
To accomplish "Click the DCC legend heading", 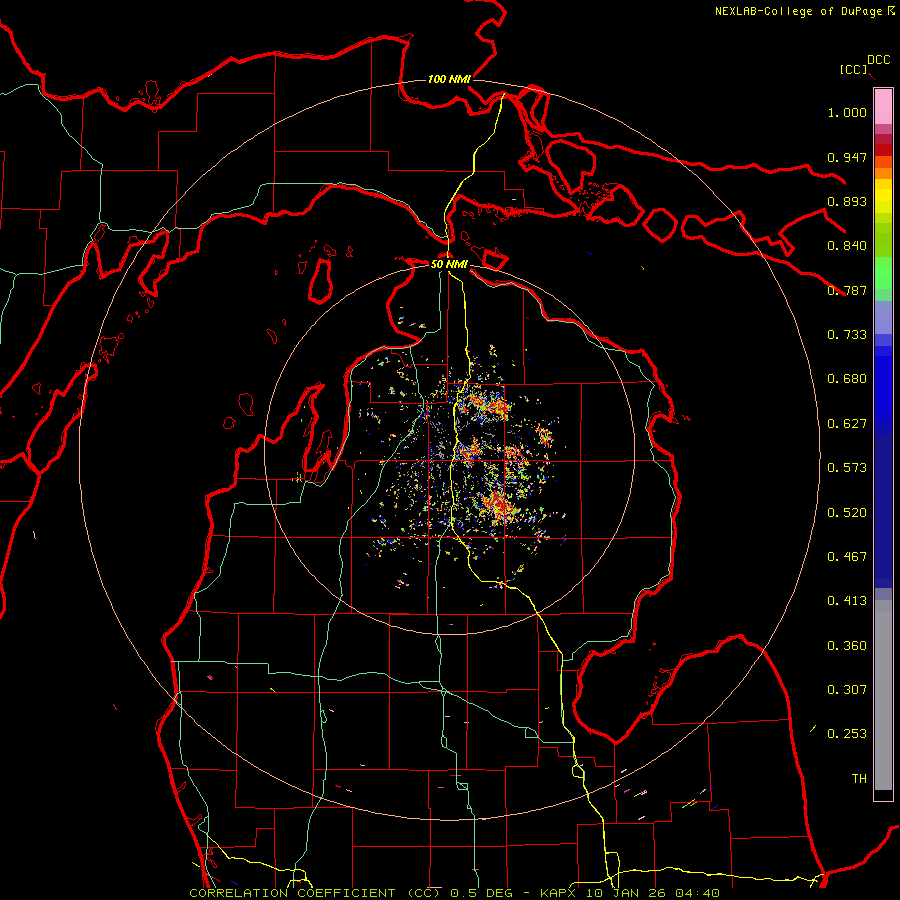I will click(x=879, y=60).
